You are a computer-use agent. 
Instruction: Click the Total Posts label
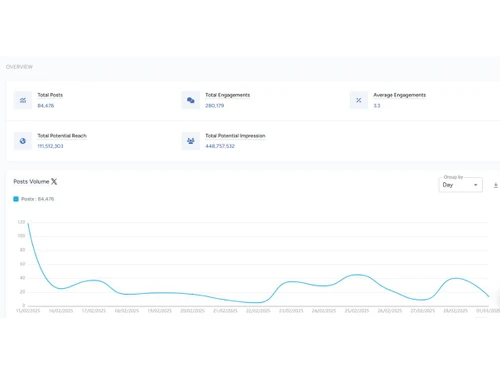(x=50, y=95)
